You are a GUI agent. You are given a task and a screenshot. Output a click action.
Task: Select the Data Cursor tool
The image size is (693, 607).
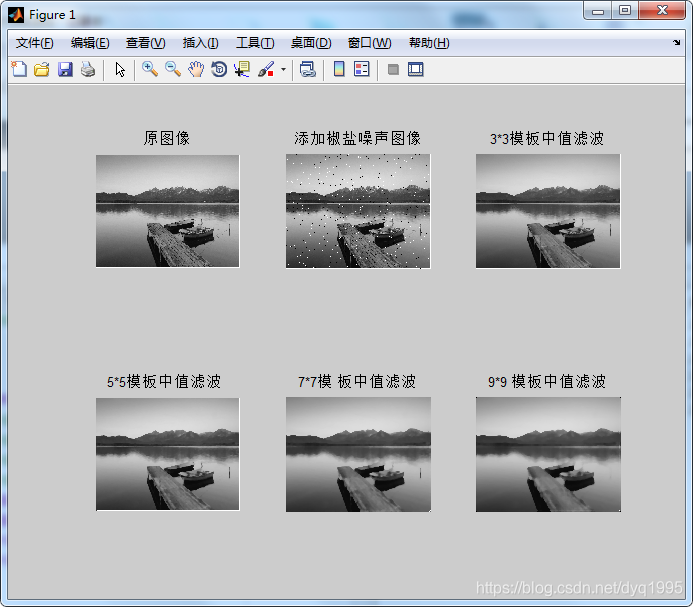(242, 69)
